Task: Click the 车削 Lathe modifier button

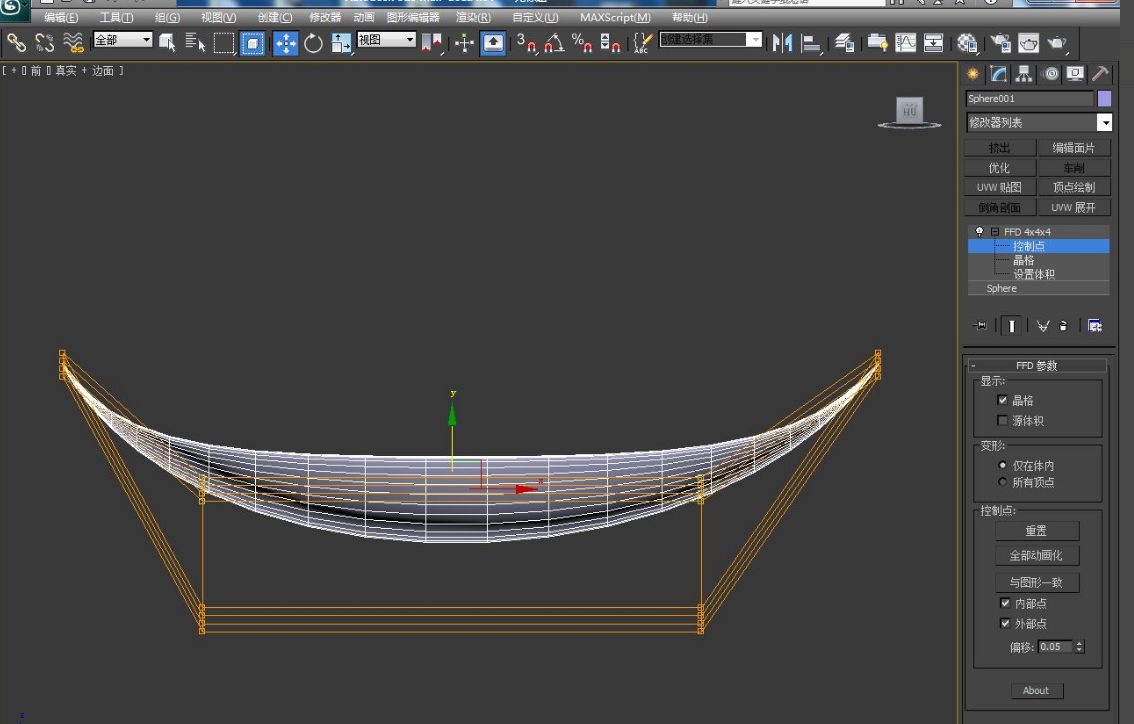Action: [x=1076, y=167]
